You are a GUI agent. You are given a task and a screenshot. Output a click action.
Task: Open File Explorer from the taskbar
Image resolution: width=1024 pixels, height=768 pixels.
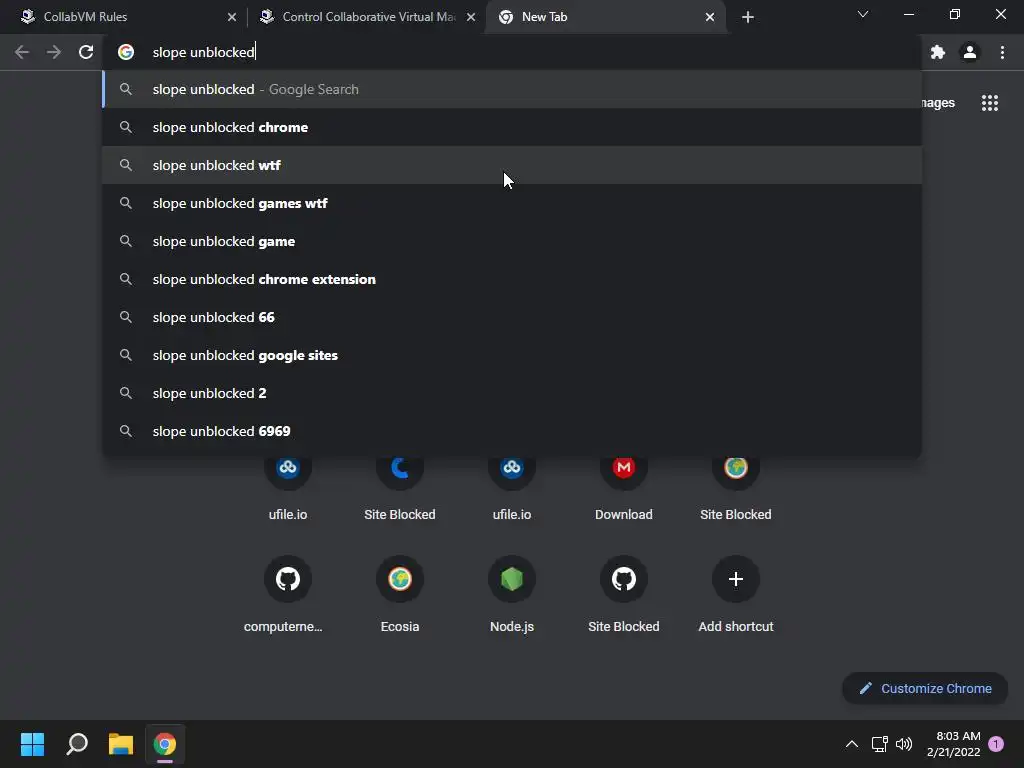(x=121, y=744)
